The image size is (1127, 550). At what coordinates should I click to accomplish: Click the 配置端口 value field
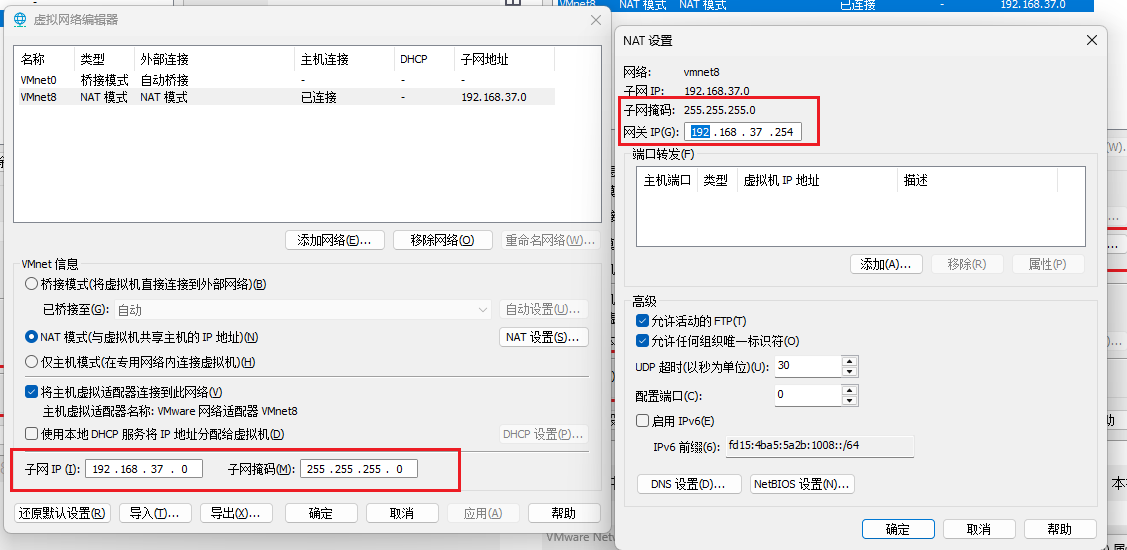pos(808,395)
